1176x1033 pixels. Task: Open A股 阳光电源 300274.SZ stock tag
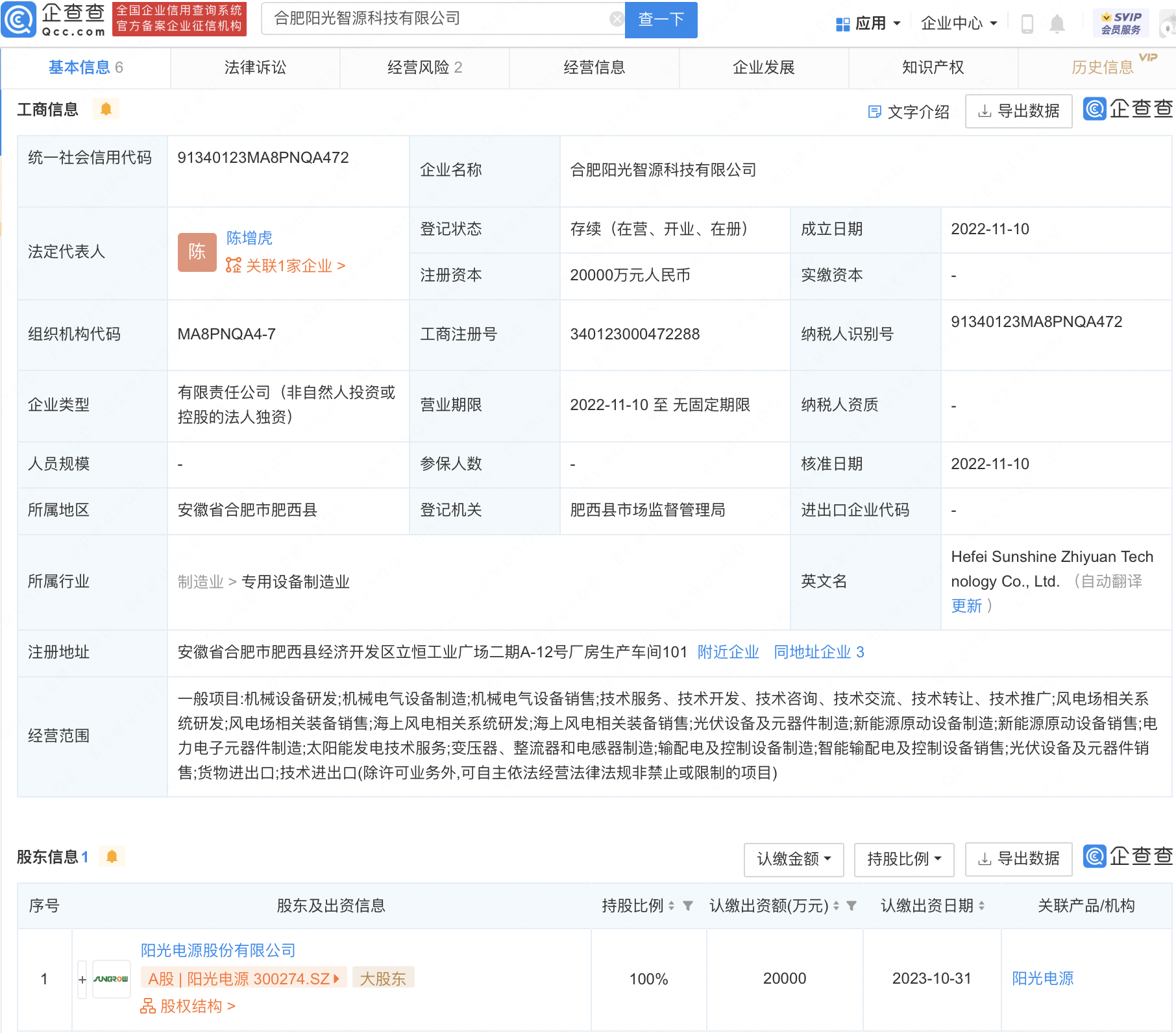tap(243, 978)
